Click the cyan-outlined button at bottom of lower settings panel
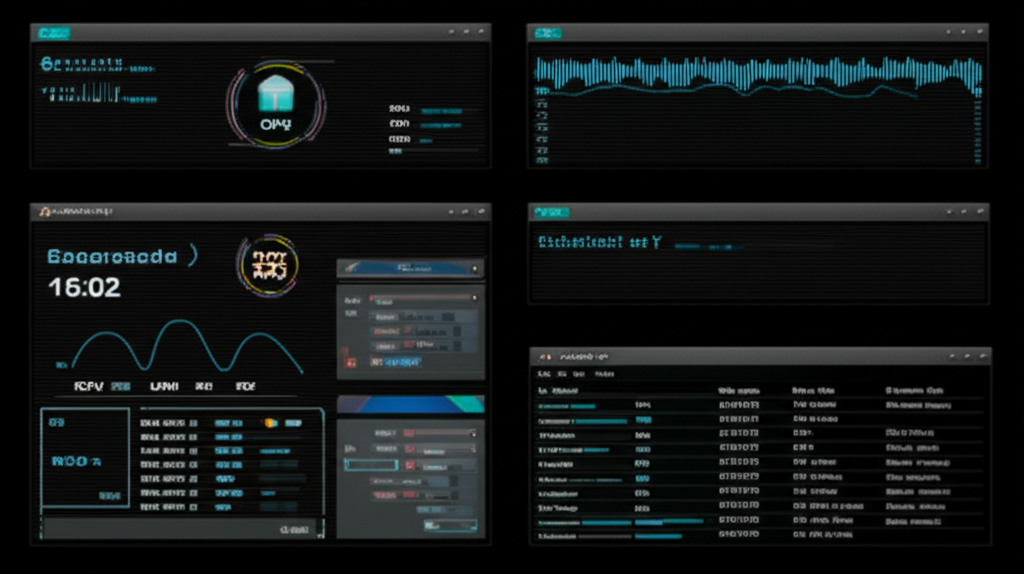Screen dimensions: 1024x574 450,525
